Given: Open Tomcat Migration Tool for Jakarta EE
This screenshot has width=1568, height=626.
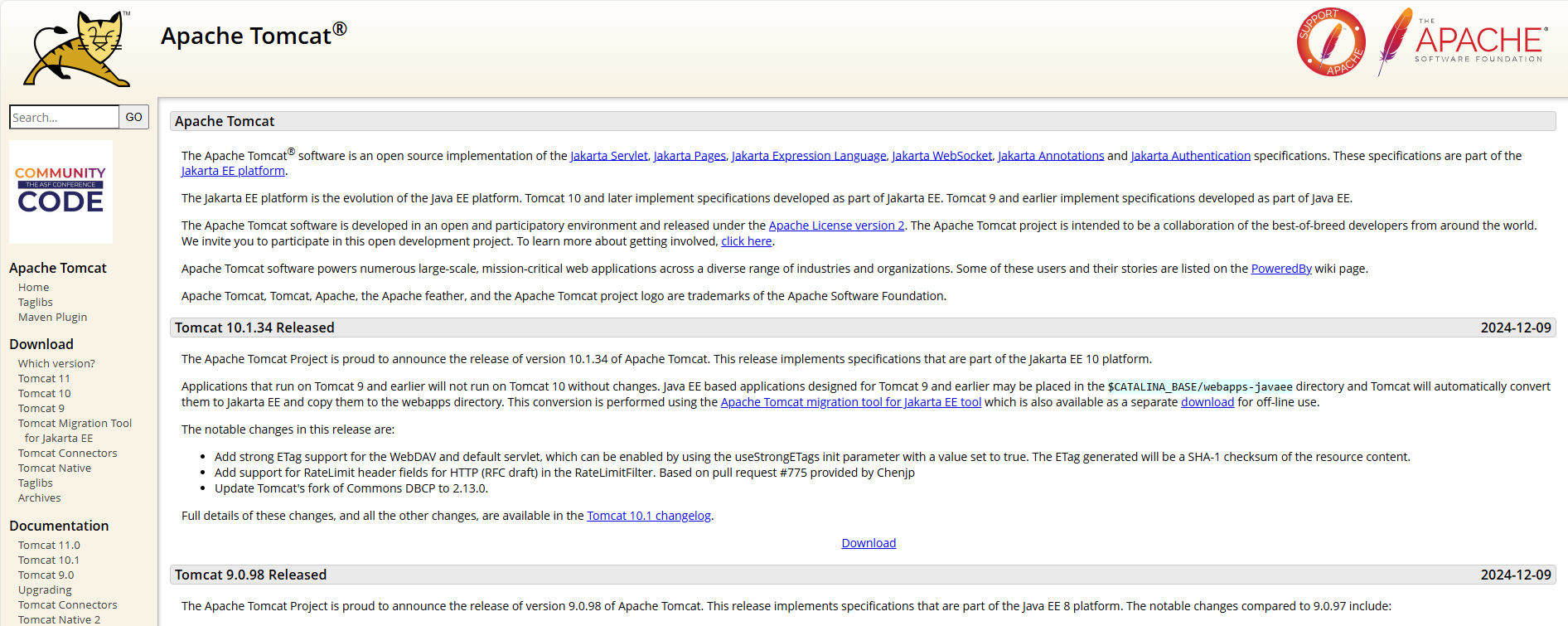Looking at the screenshot, I should (75, 430).
